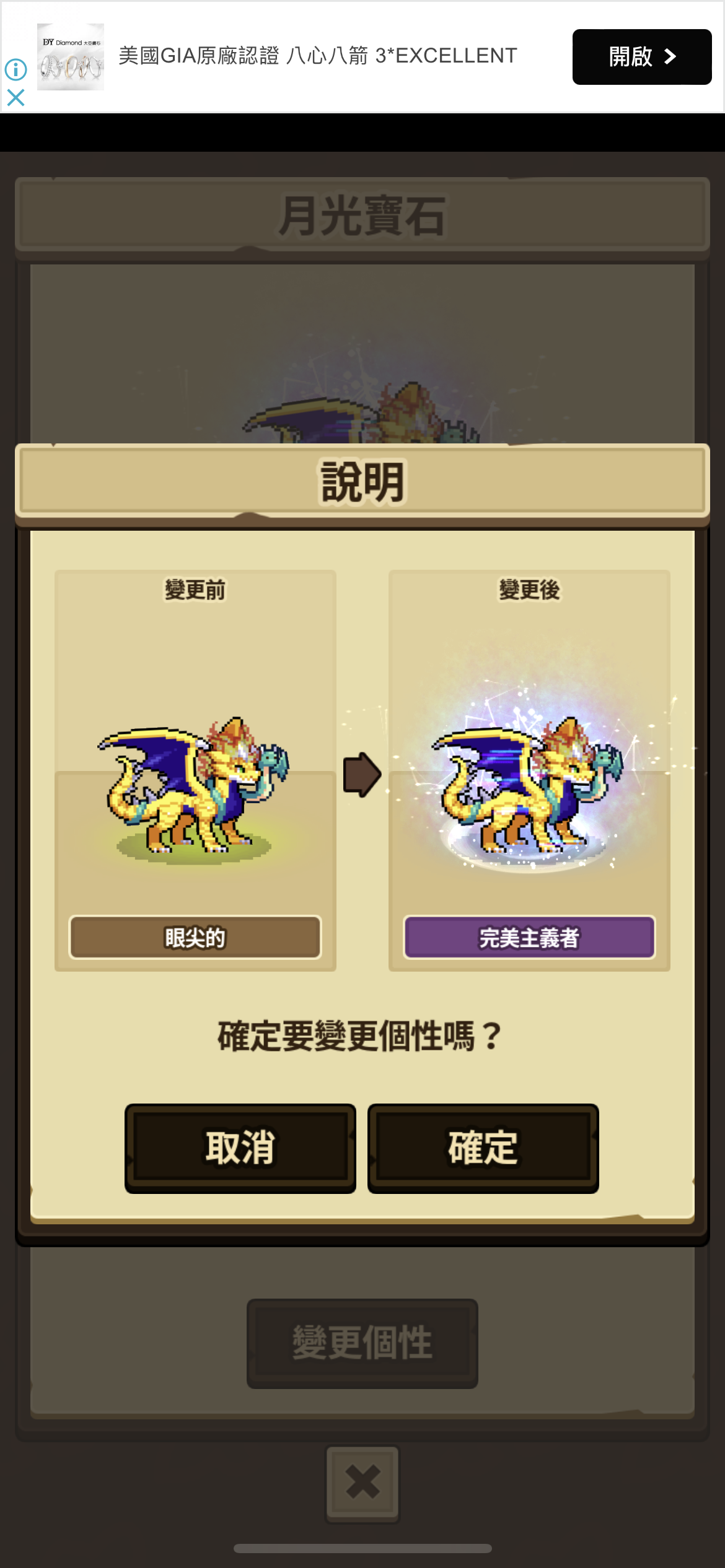
Task: Select the 眼尖的 personality label
Action: [x=195, y=937]
